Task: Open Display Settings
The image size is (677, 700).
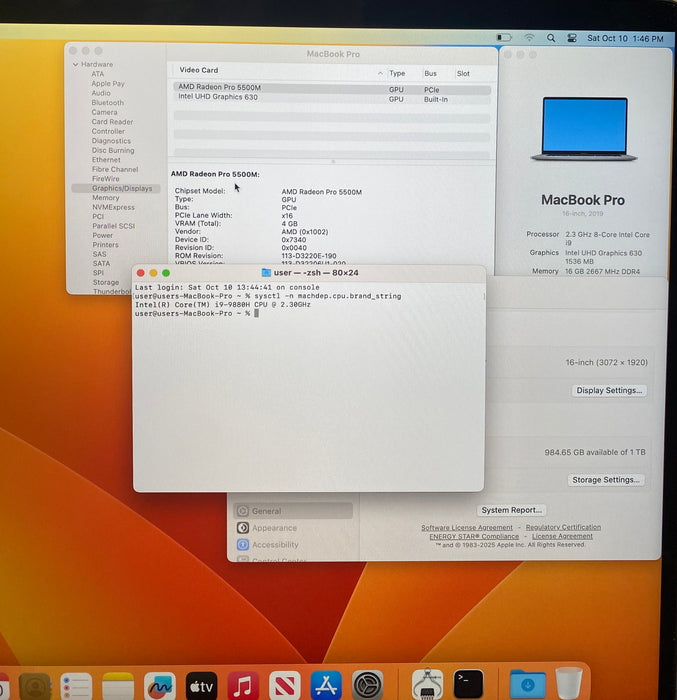Action: [609, 390]
